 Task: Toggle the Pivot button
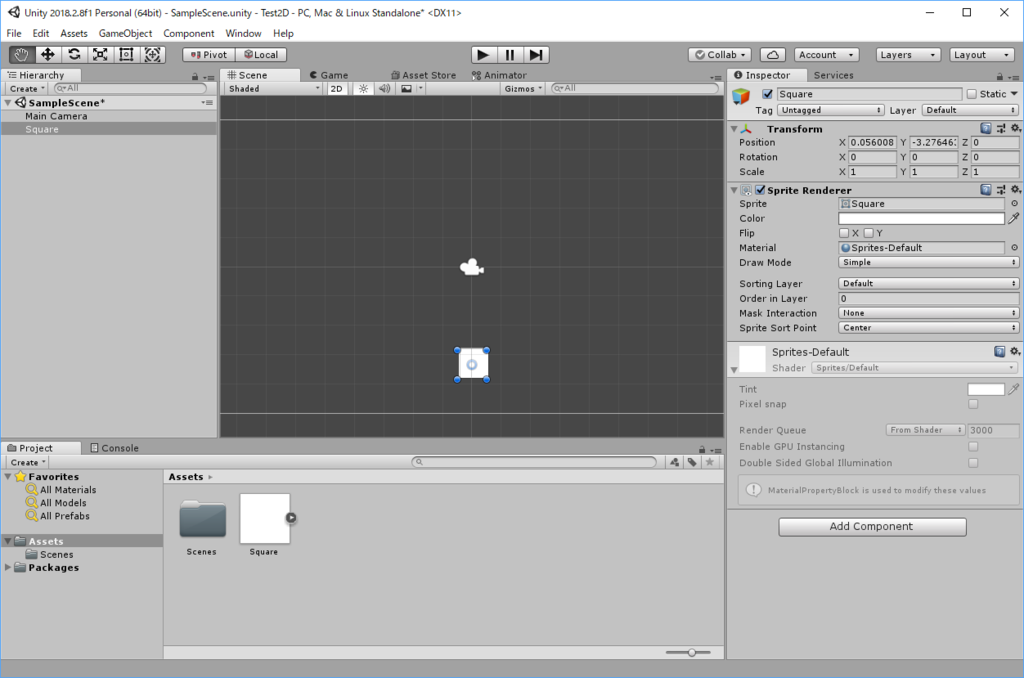tap(209, 55)
